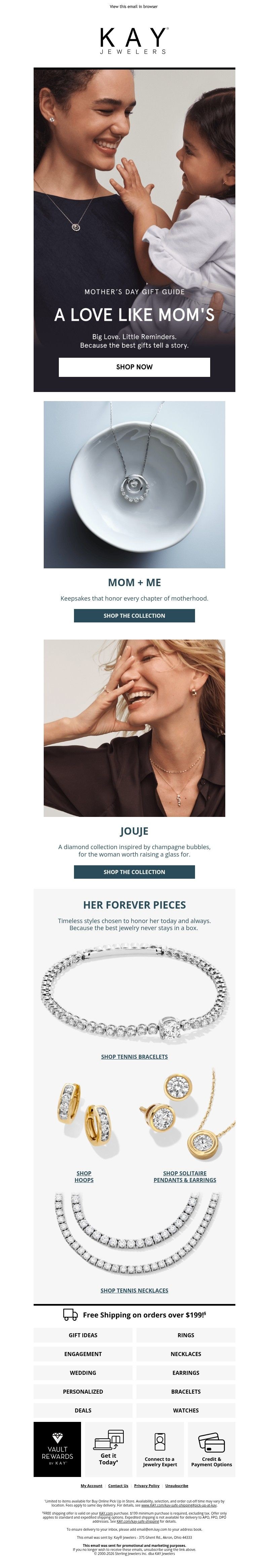Click the Shop Tennis Bracelets link

(134, 1057)
